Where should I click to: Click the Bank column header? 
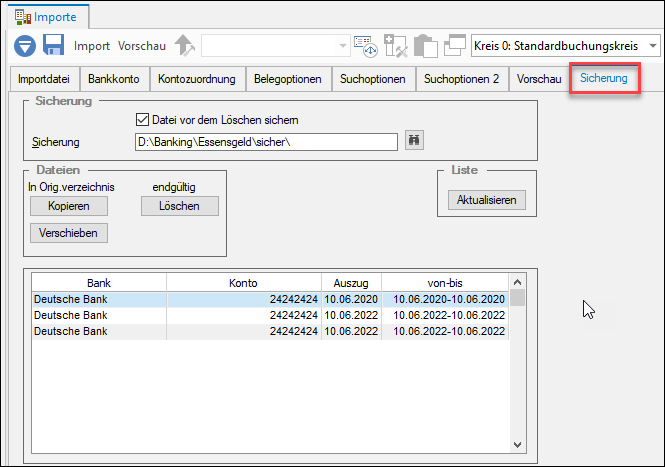(99, 283)
